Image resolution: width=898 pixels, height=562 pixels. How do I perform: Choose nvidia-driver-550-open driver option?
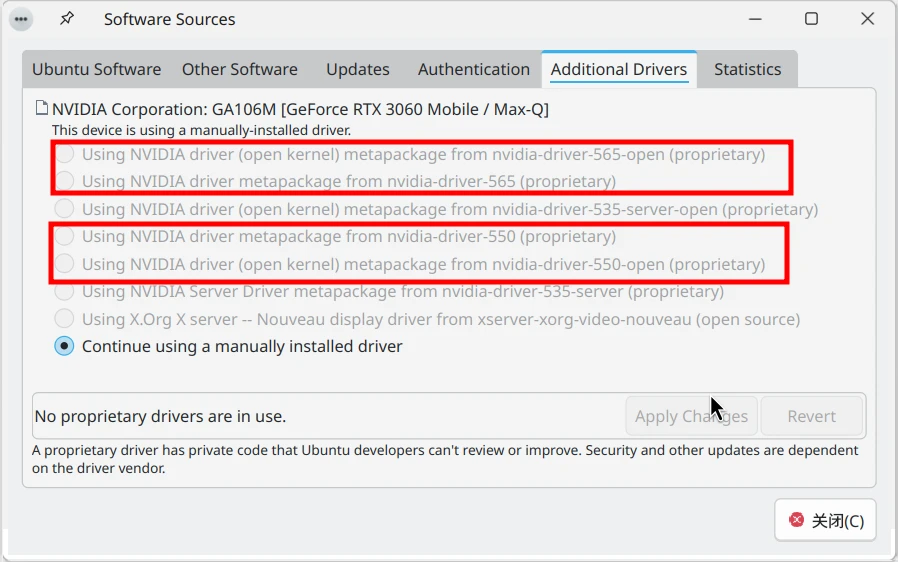click(65, 264)
